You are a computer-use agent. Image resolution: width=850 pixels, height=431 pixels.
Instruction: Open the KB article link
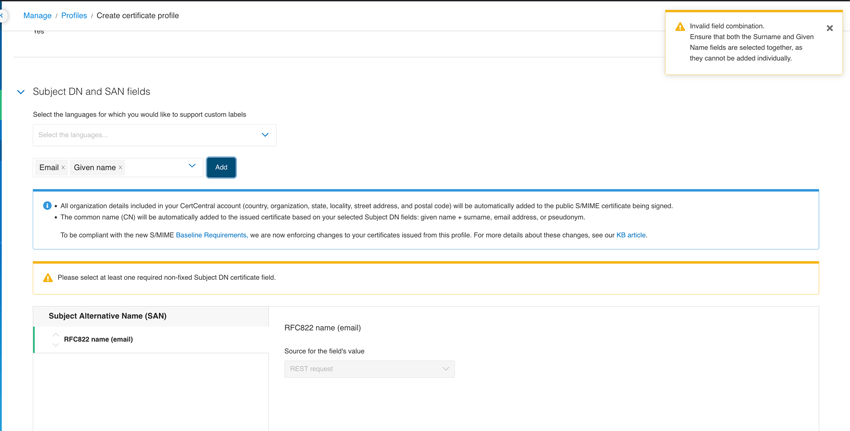pyautogui.click(x=630, y=235)
